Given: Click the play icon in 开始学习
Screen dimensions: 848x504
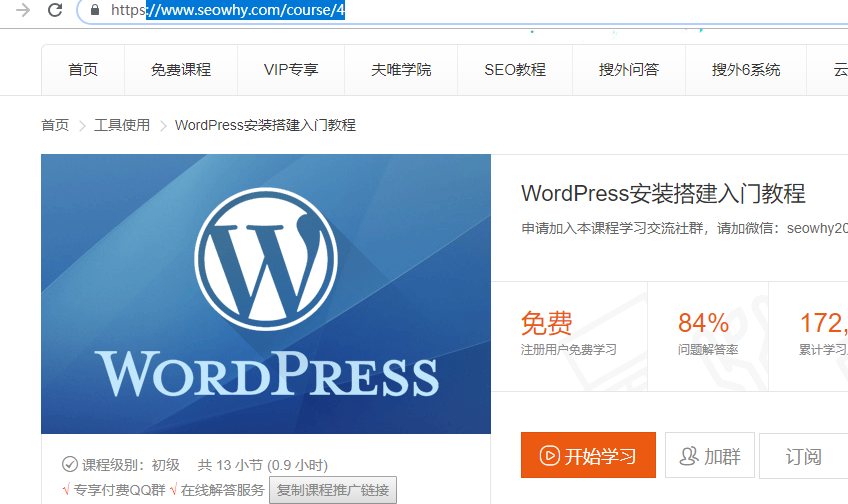Looking at the screenshot, I should coord(550,456).
